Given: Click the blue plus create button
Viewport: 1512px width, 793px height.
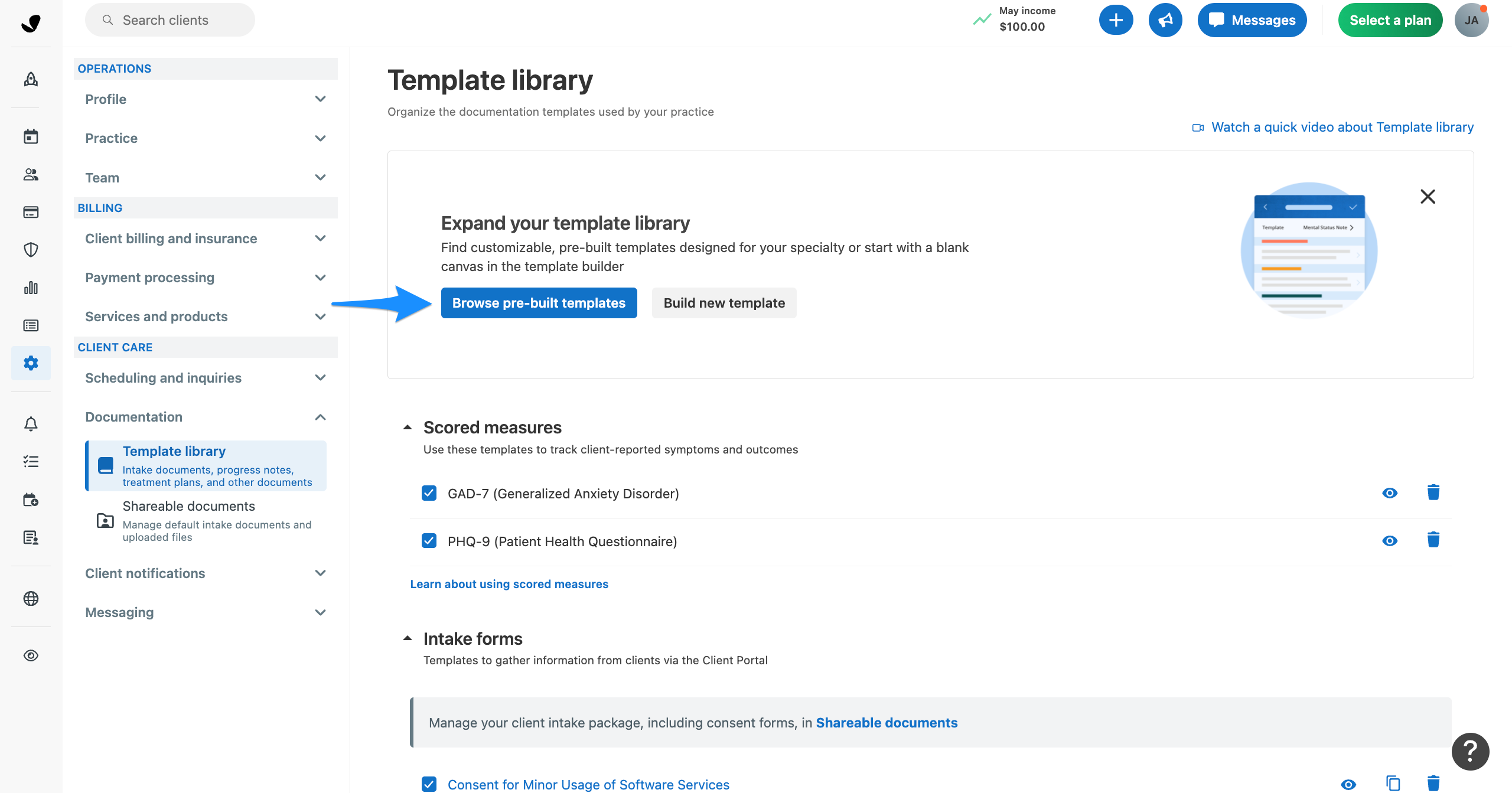Looking at the screenshot, I should click(1116, 20).
